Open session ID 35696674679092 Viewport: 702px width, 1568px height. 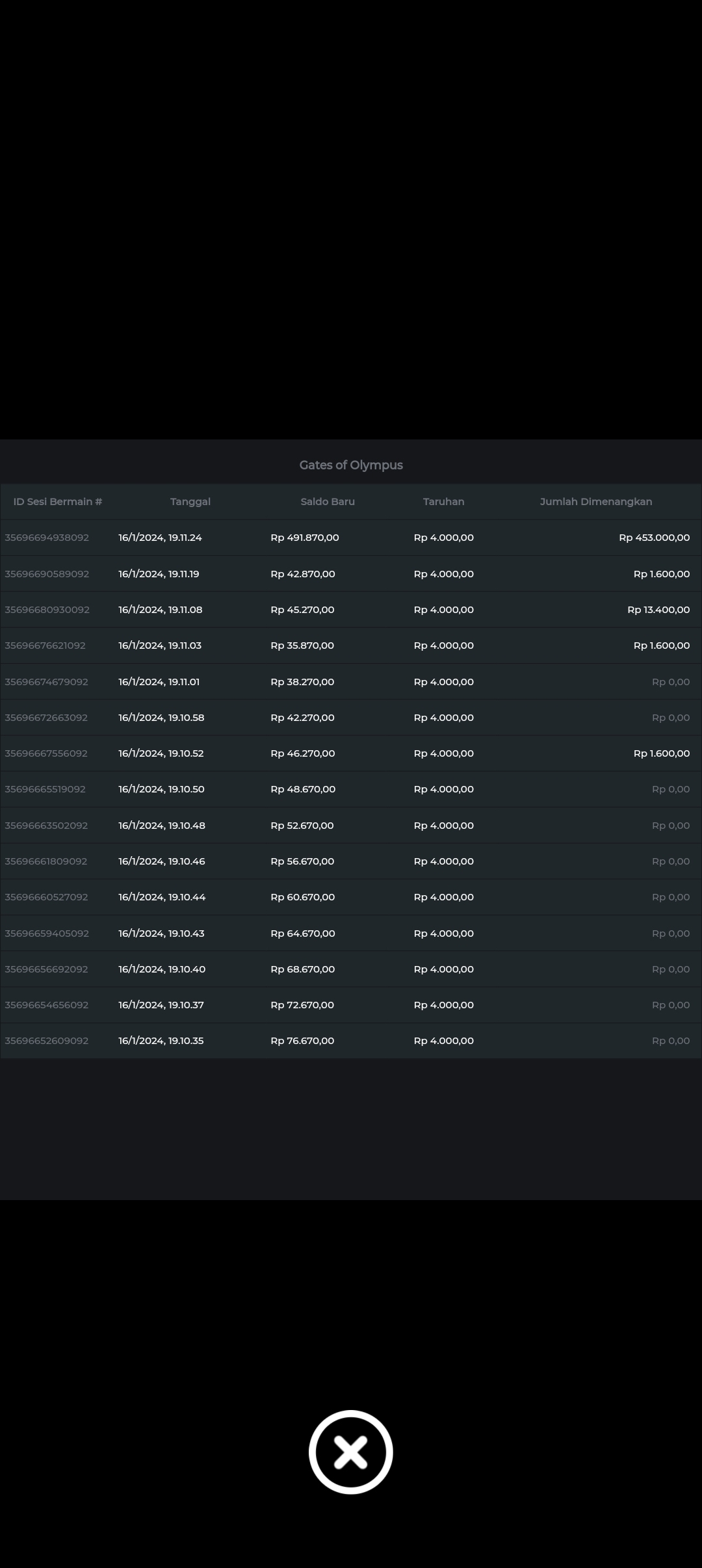tap(46, 682)
